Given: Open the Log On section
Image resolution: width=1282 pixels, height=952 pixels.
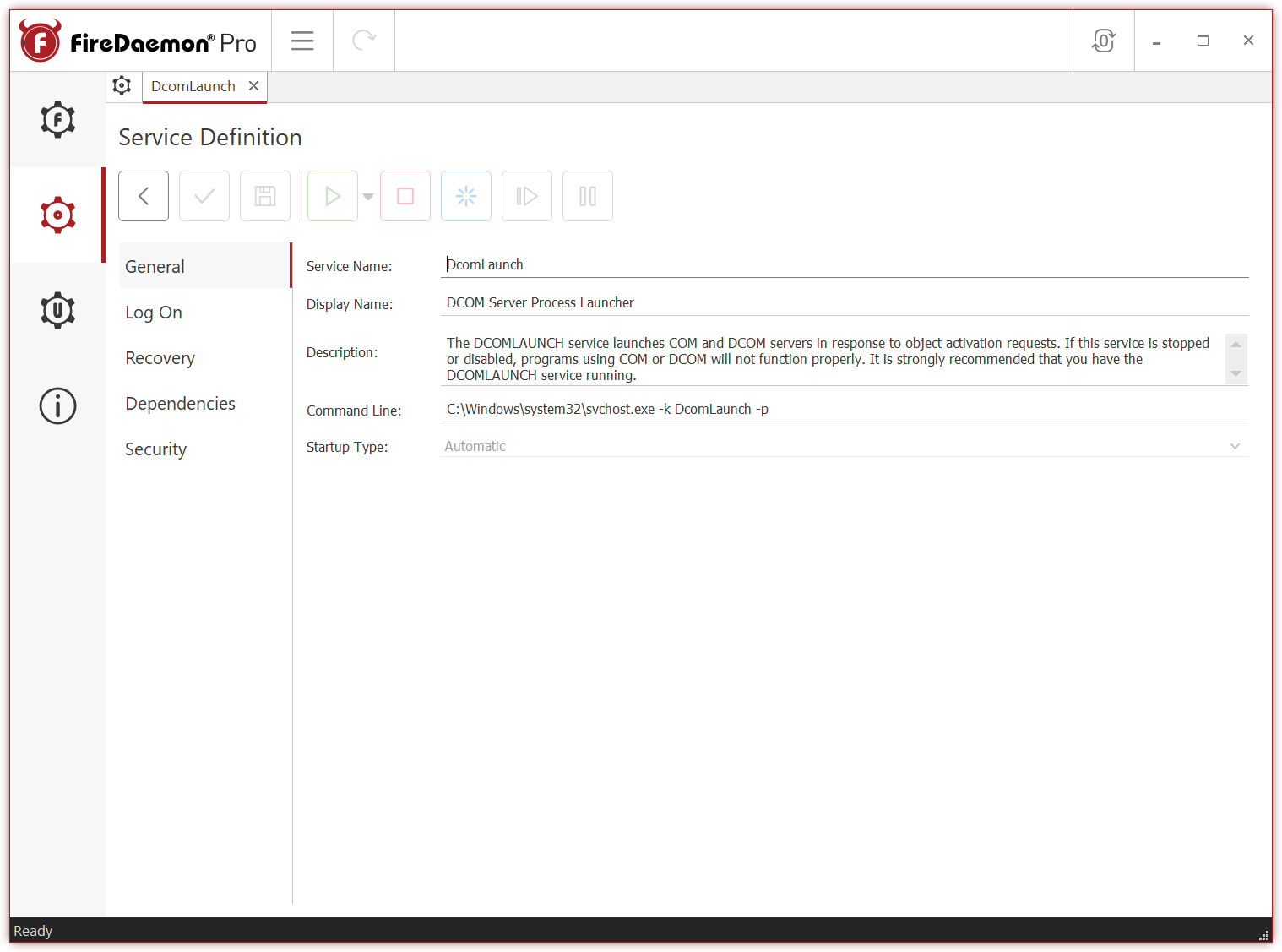Looking at the screenshot, I should pos(205,313).
